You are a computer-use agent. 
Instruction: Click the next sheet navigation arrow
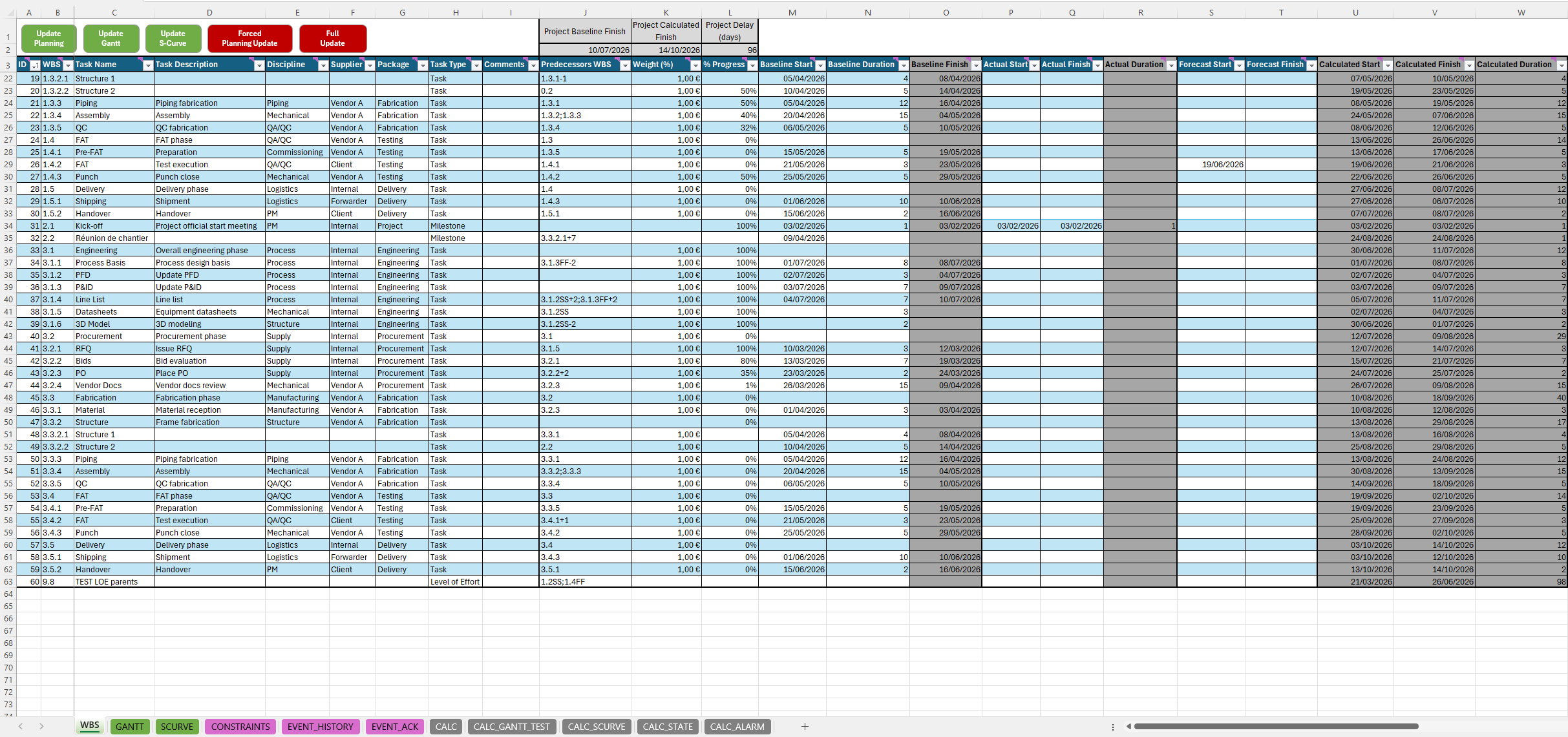(x=41, y=727)
